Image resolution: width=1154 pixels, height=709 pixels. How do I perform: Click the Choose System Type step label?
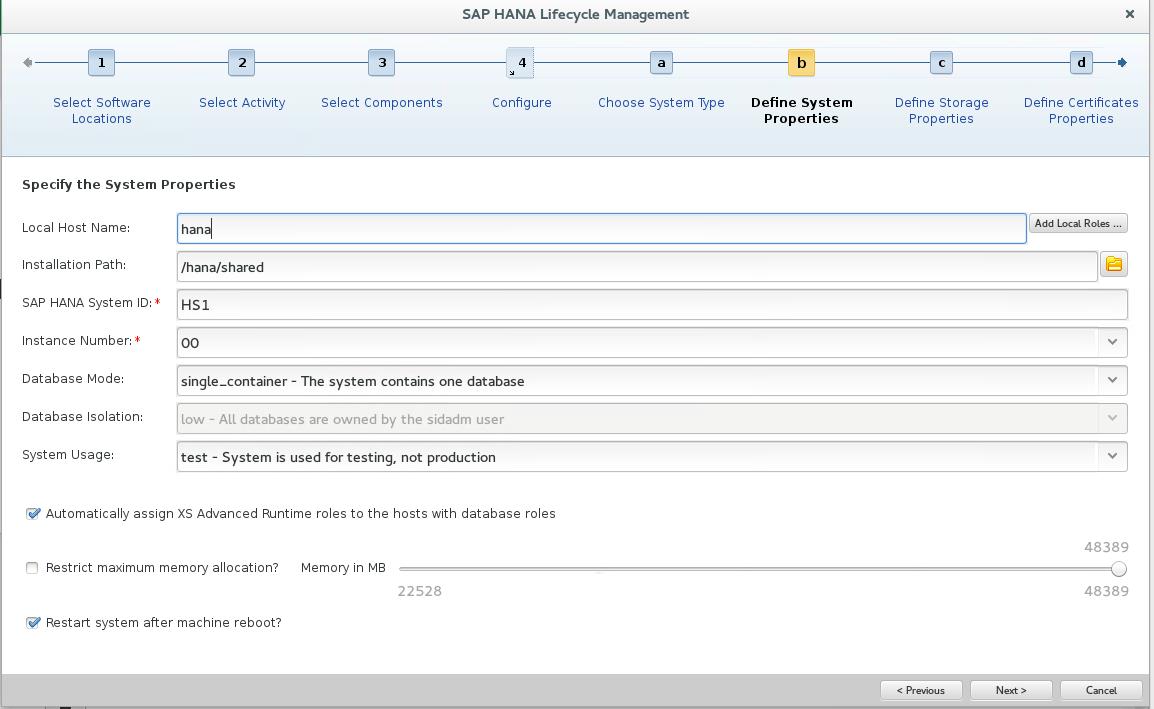[661, 102]
